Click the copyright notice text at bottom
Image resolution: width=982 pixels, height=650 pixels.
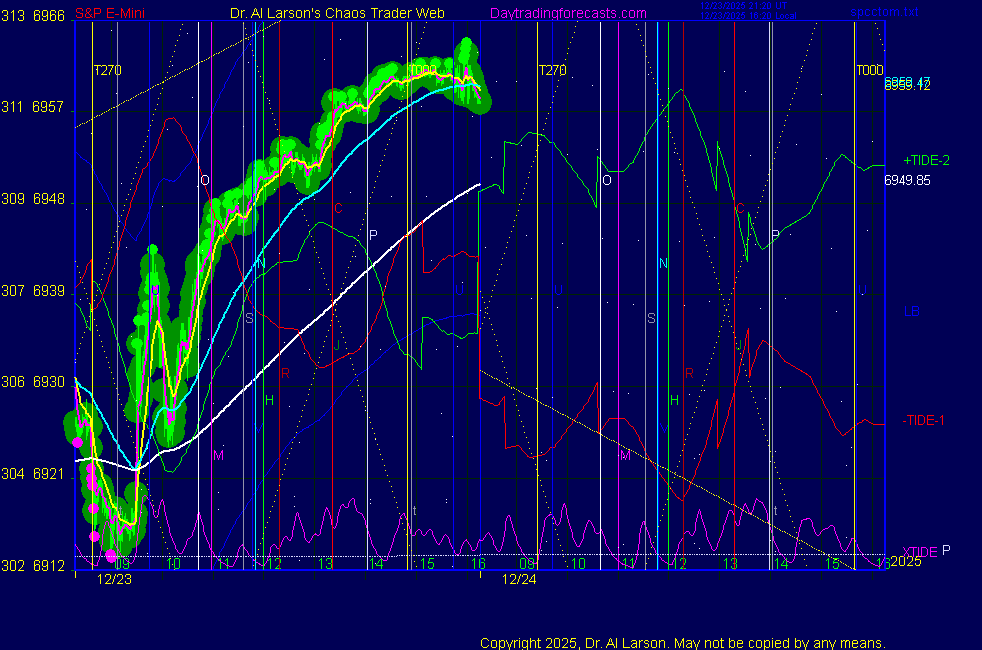pos(683,643)
